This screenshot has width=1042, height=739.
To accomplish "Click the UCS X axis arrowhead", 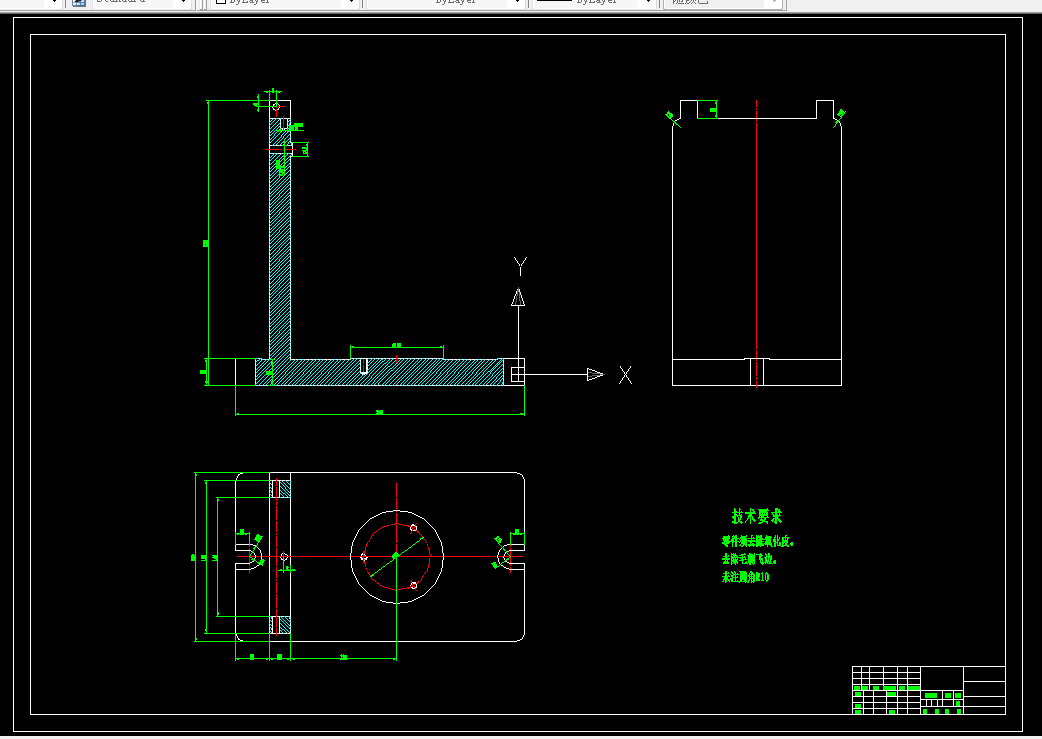I will click(x=595, y=375).
